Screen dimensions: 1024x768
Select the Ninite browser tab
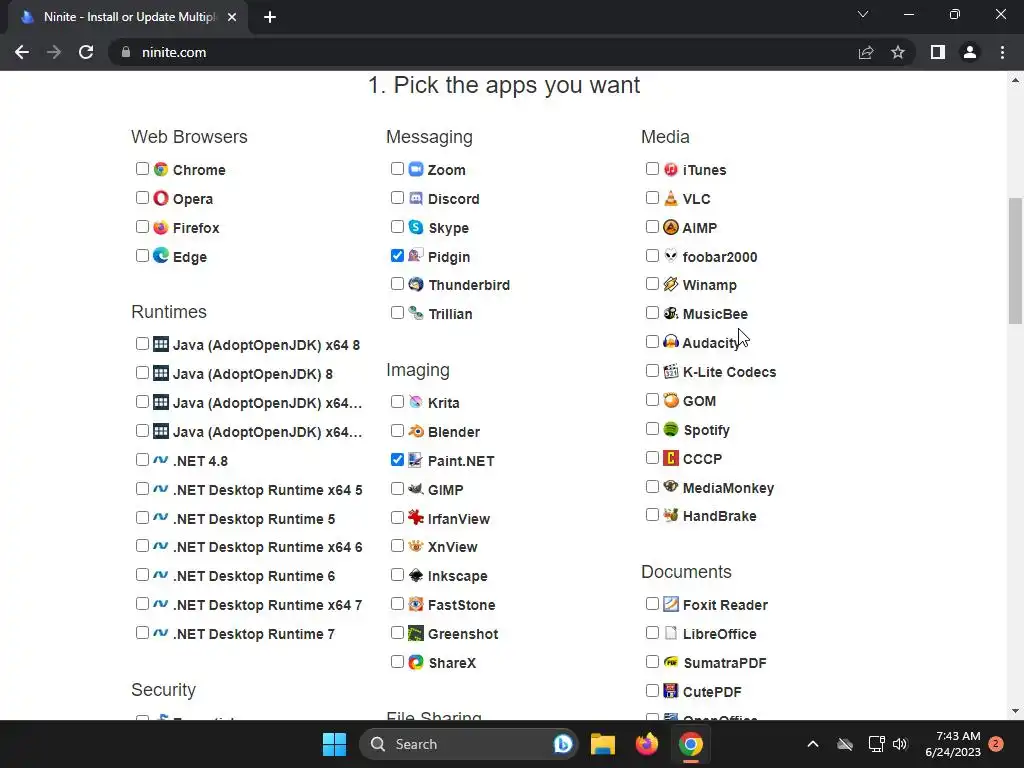[x=128, y=17]
